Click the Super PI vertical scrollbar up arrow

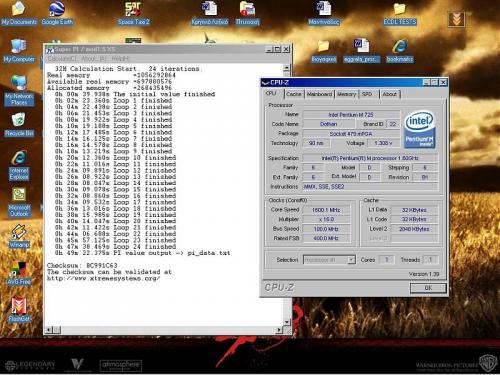pyautogui.click(x=286, y=68)
